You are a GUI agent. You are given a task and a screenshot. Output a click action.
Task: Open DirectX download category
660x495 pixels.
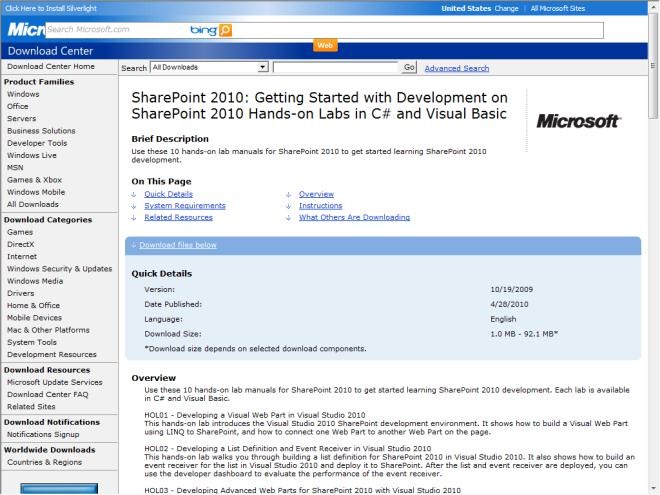click(21, 244)
